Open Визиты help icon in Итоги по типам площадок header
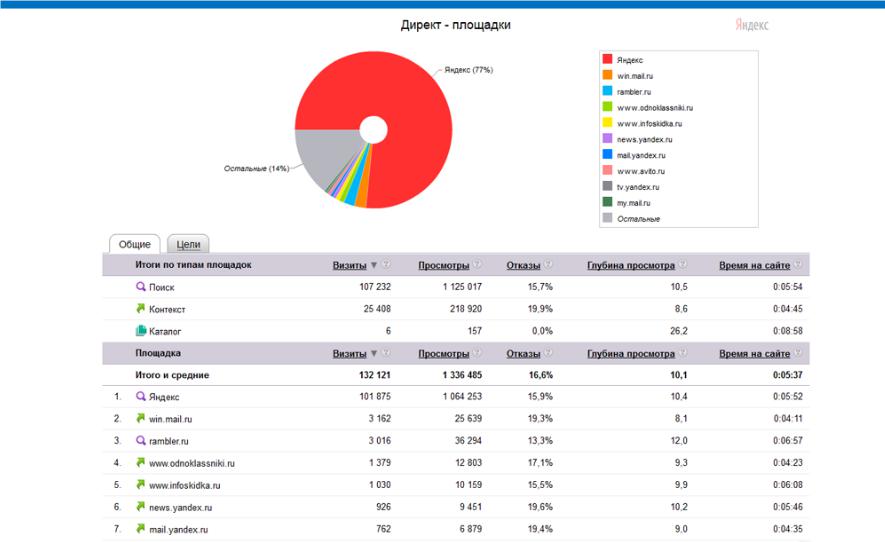The width and height of the screenshot is (885, 542). [387, 265]
